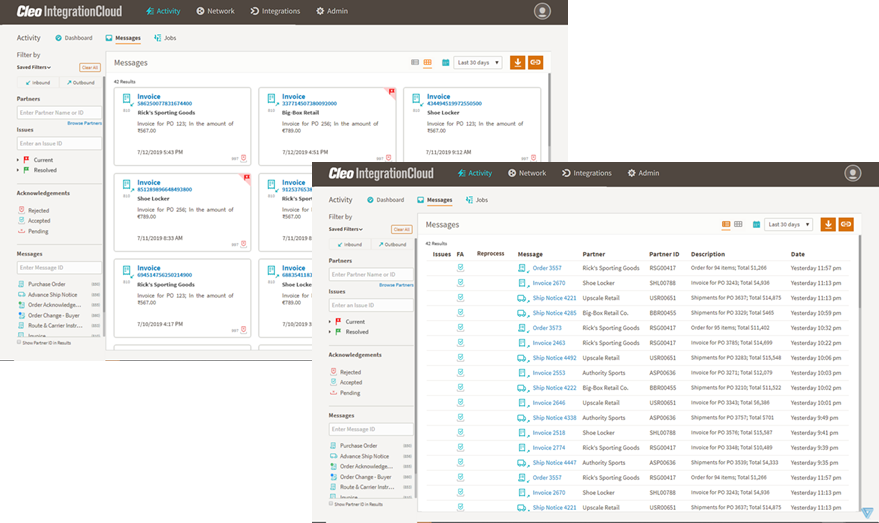Screen dimensions: 879x523
Task: Open the calendar icon in the front window
Action: pos(756,224)
